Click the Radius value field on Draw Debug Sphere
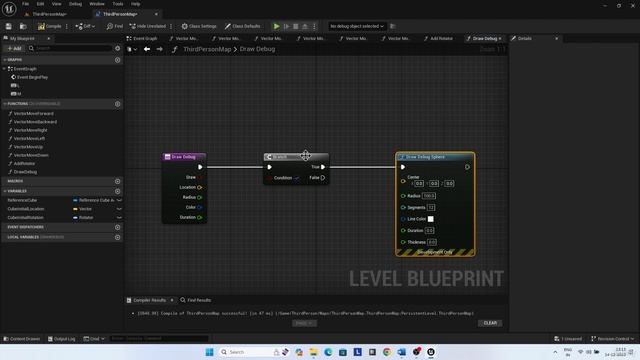Image resolution: width=640 pixels, height=360 pixels. (x=429, y=196)
